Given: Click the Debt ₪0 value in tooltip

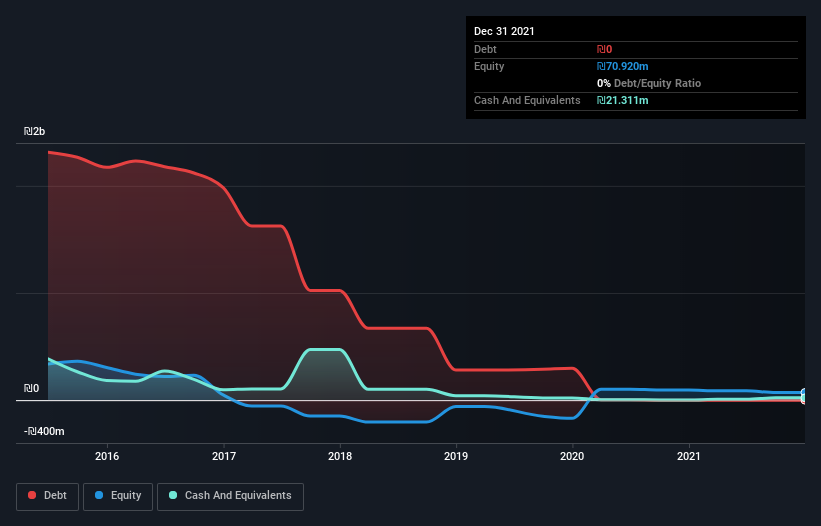Looking at the screenshot, I should [x=604, y=49].
